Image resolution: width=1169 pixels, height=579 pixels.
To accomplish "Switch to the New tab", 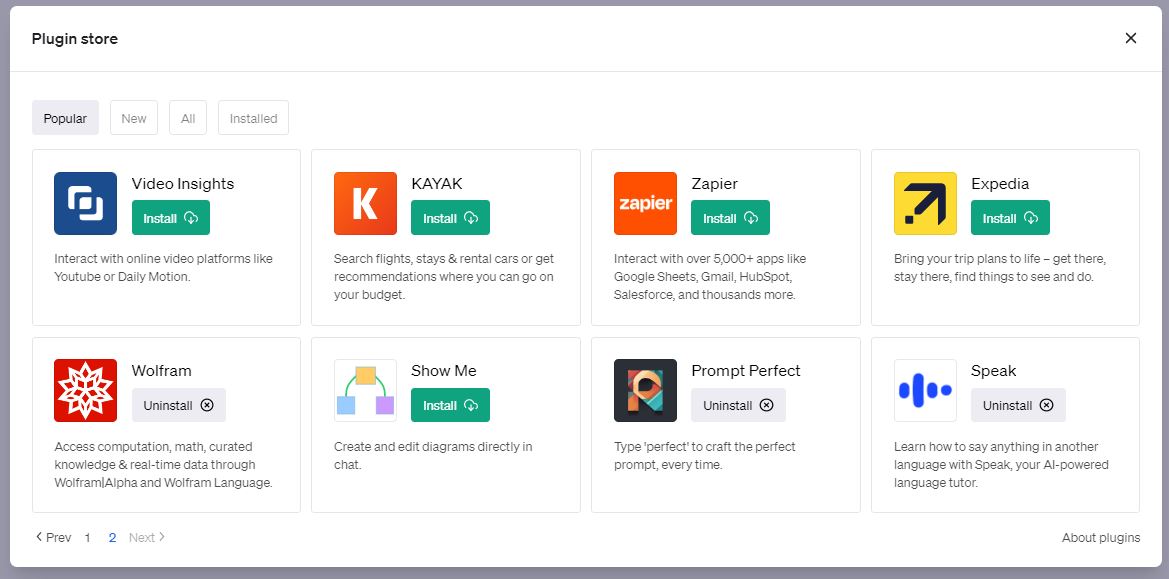I will [134, 118].
